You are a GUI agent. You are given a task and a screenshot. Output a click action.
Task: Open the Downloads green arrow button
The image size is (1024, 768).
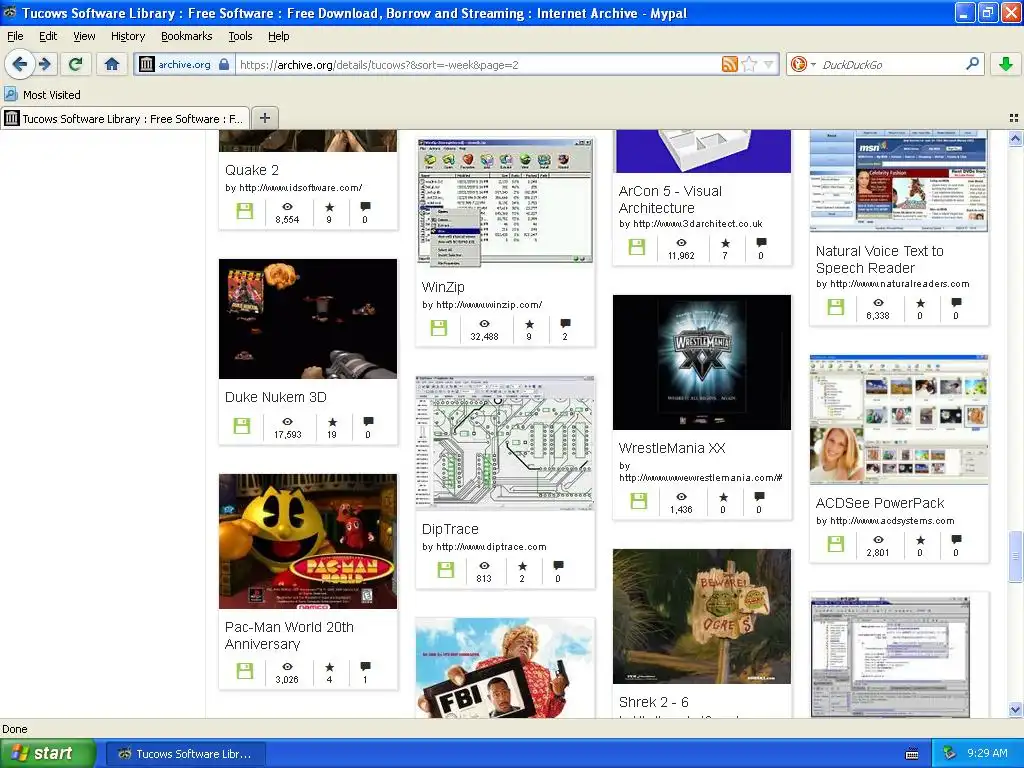point(1005,64)
